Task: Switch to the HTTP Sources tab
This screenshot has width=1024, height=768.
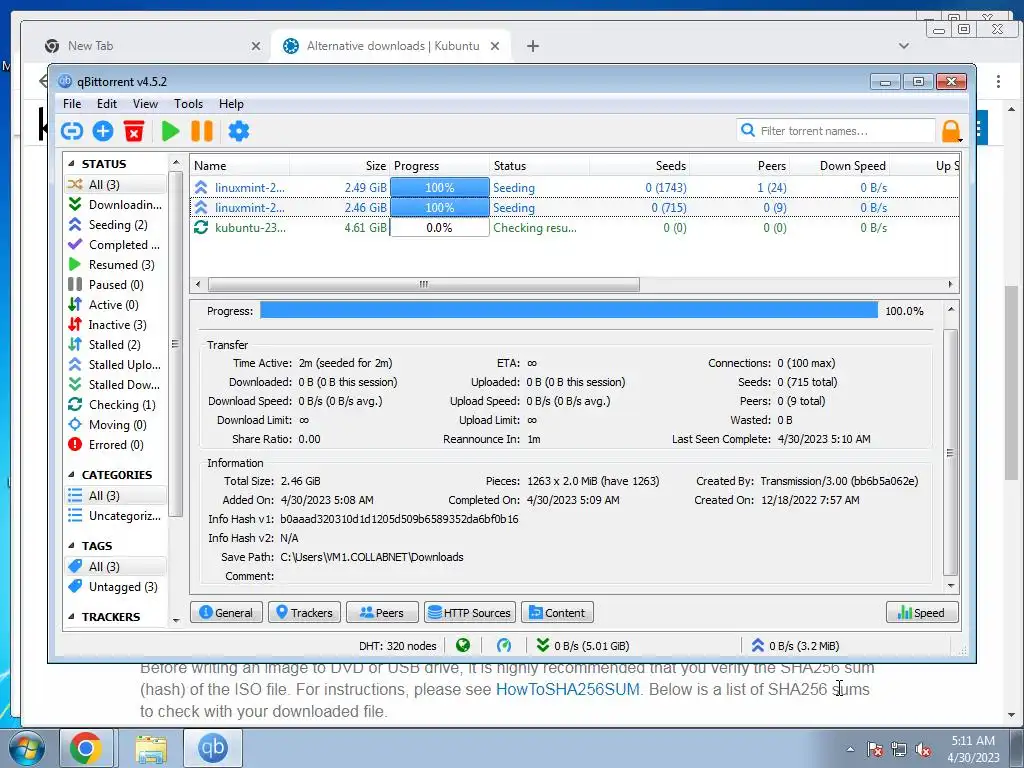Action: click(x=470, y=613)
